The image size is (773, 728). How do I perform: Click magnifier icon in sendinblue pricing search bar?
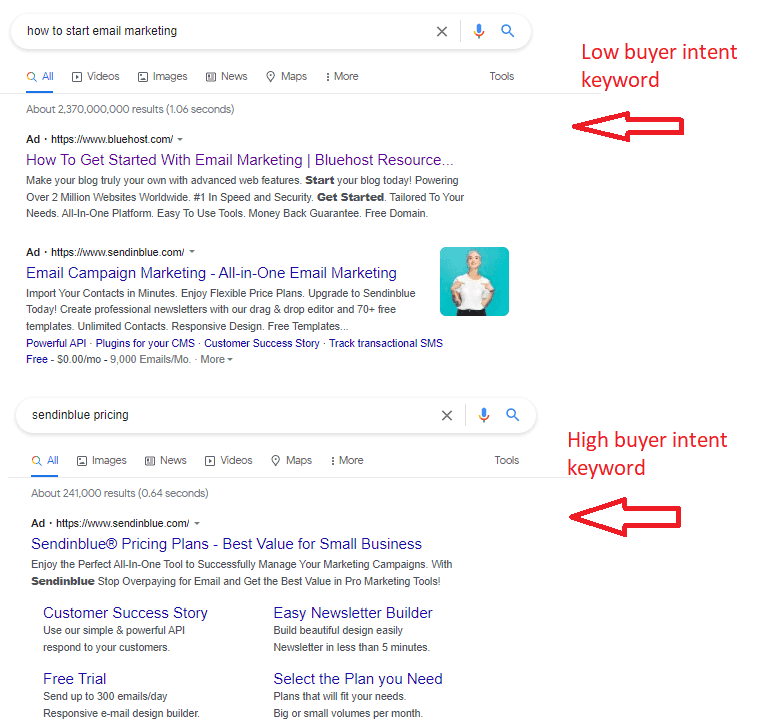[x=512, y=415]
